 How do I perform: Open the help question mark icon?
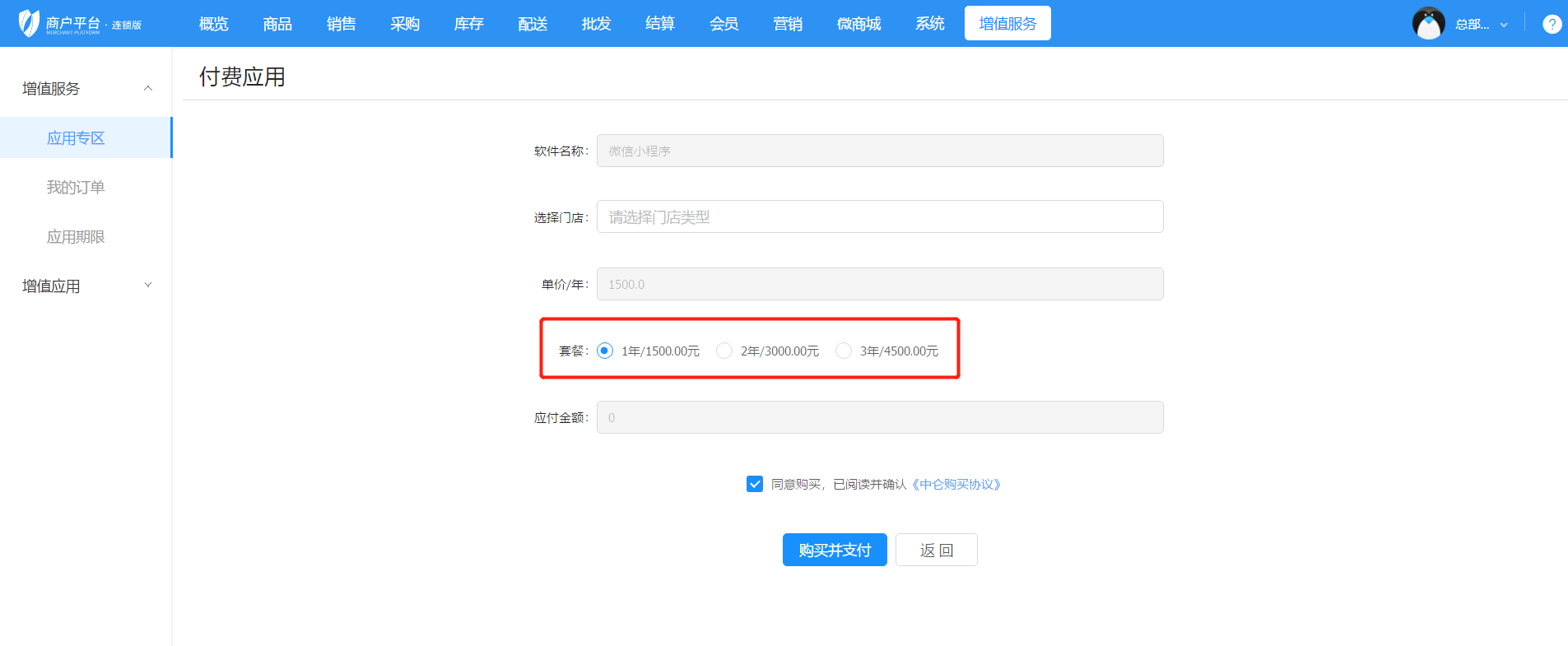(x=1552, y=24)
